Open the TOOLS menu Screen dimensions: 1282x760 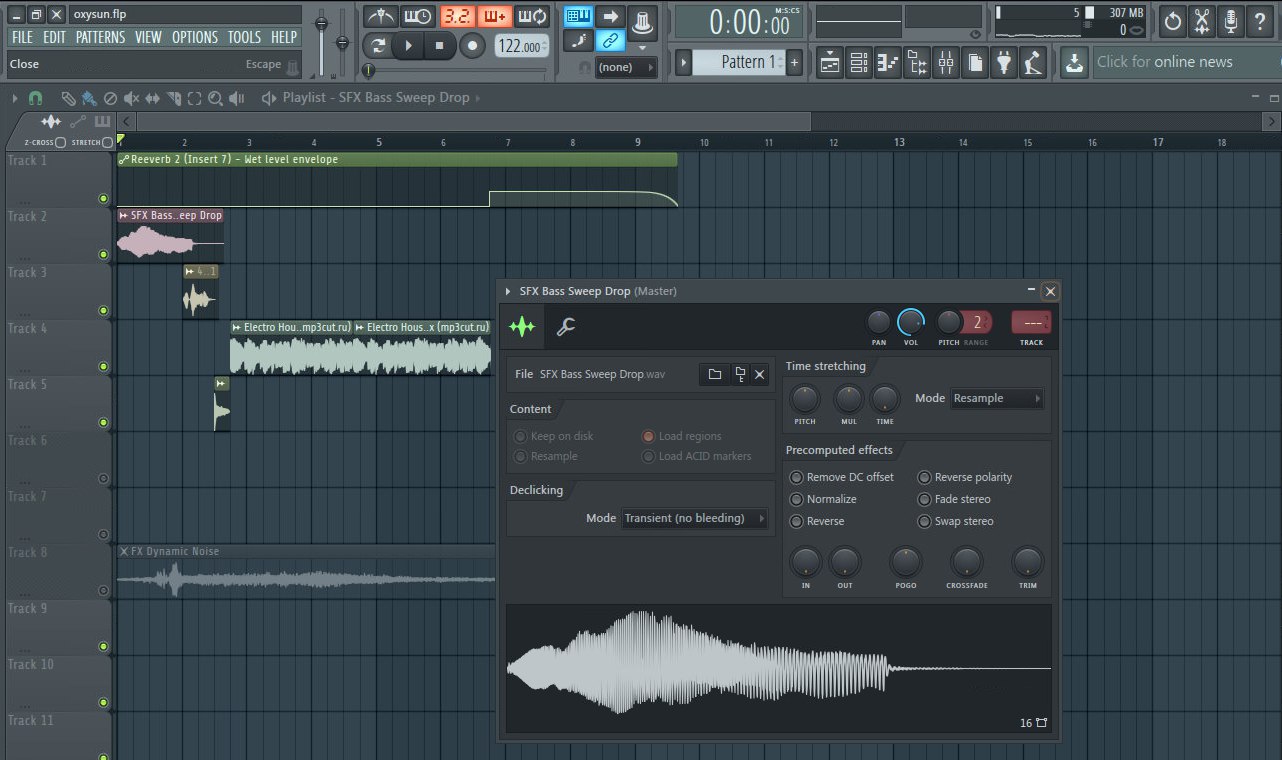[244, 37]
